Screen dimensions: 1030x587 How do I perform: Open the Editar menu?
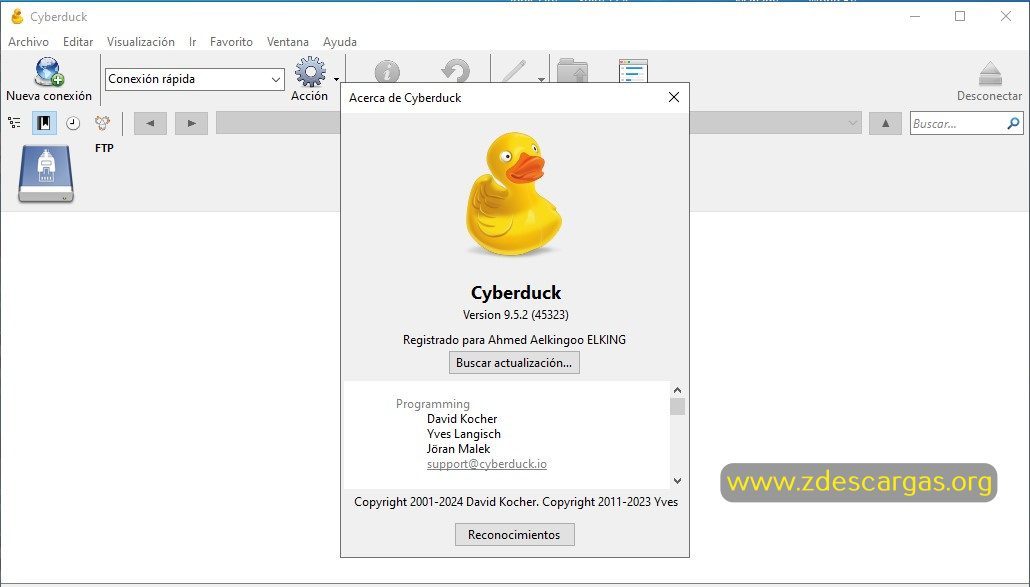(x=78, y=42)
